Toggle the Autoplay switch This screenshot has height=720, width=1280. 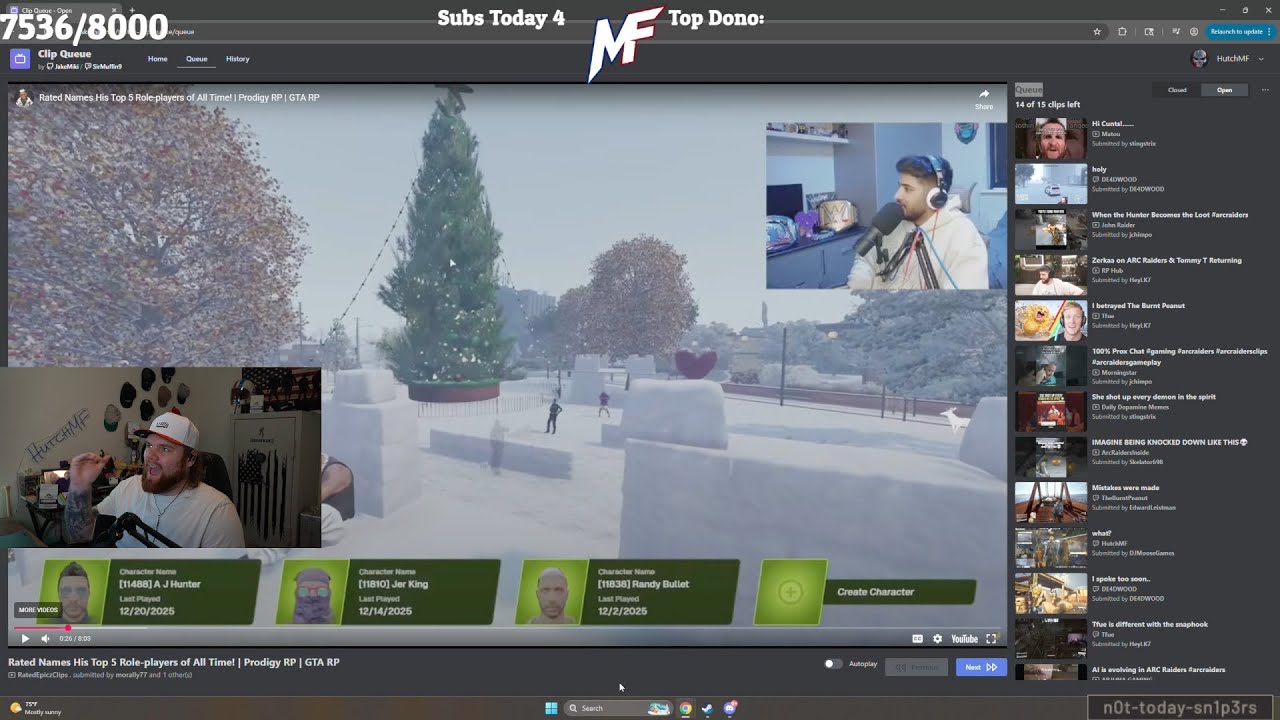coord(832,664)
